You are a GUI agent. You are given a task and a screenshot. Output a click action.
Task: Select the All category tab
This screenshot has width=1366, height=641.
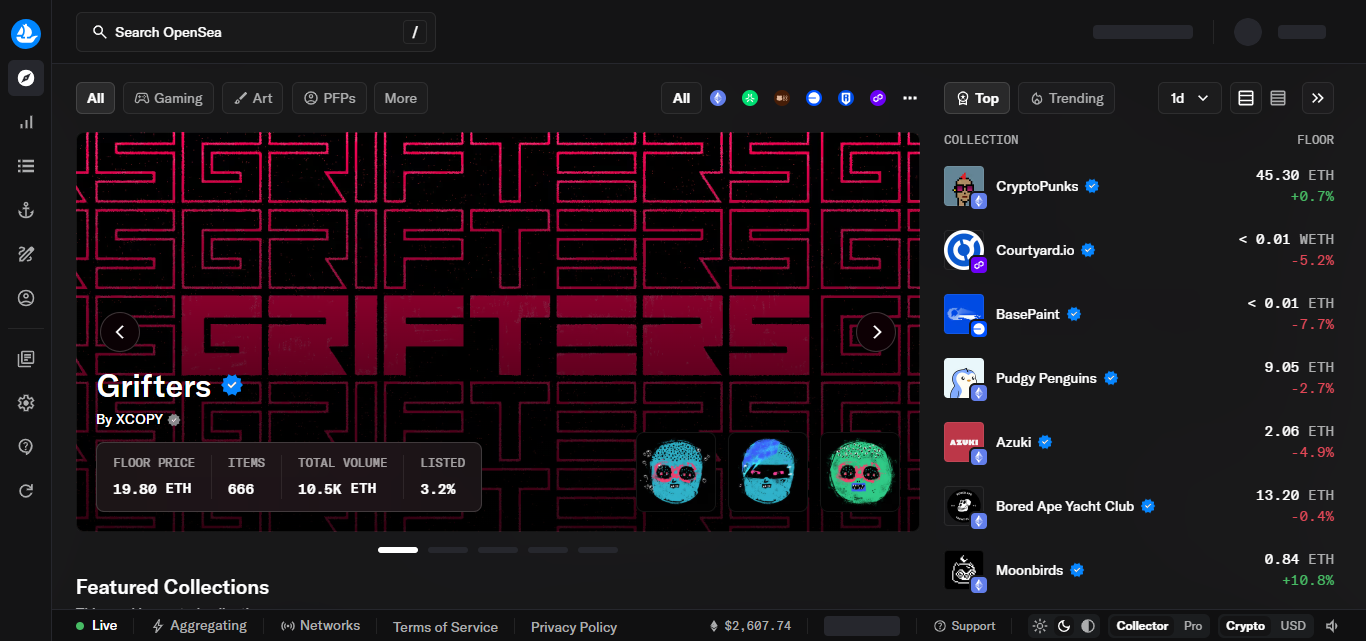point(95,98)
